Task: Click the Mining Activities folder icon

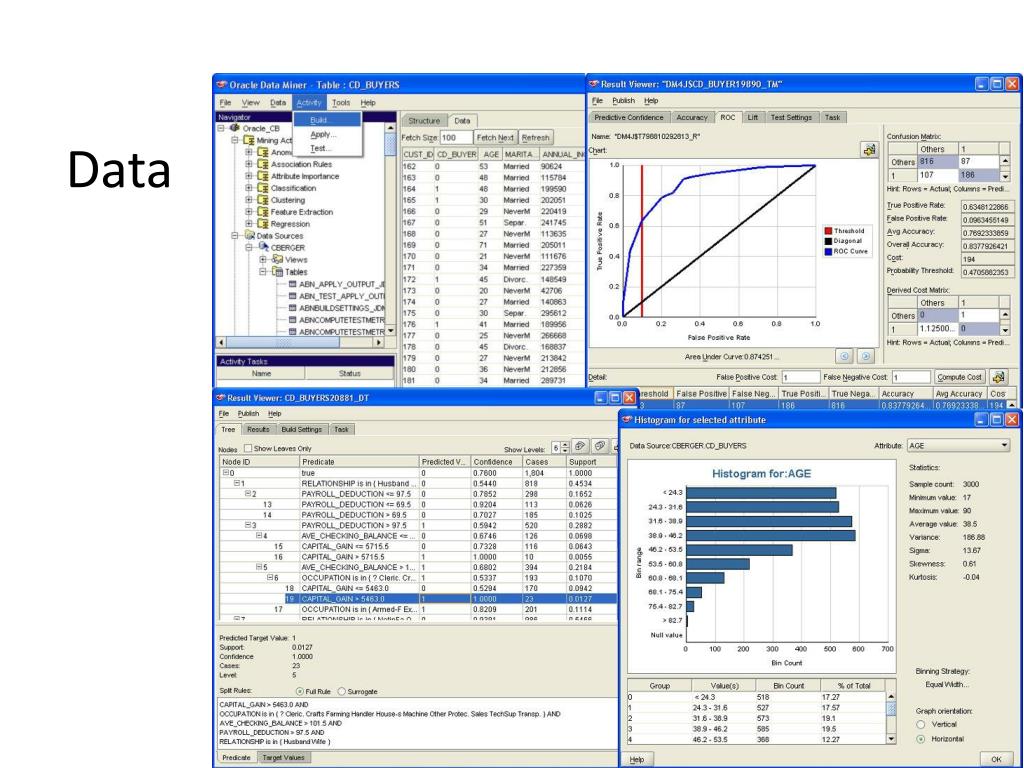Action: point(249,140)
